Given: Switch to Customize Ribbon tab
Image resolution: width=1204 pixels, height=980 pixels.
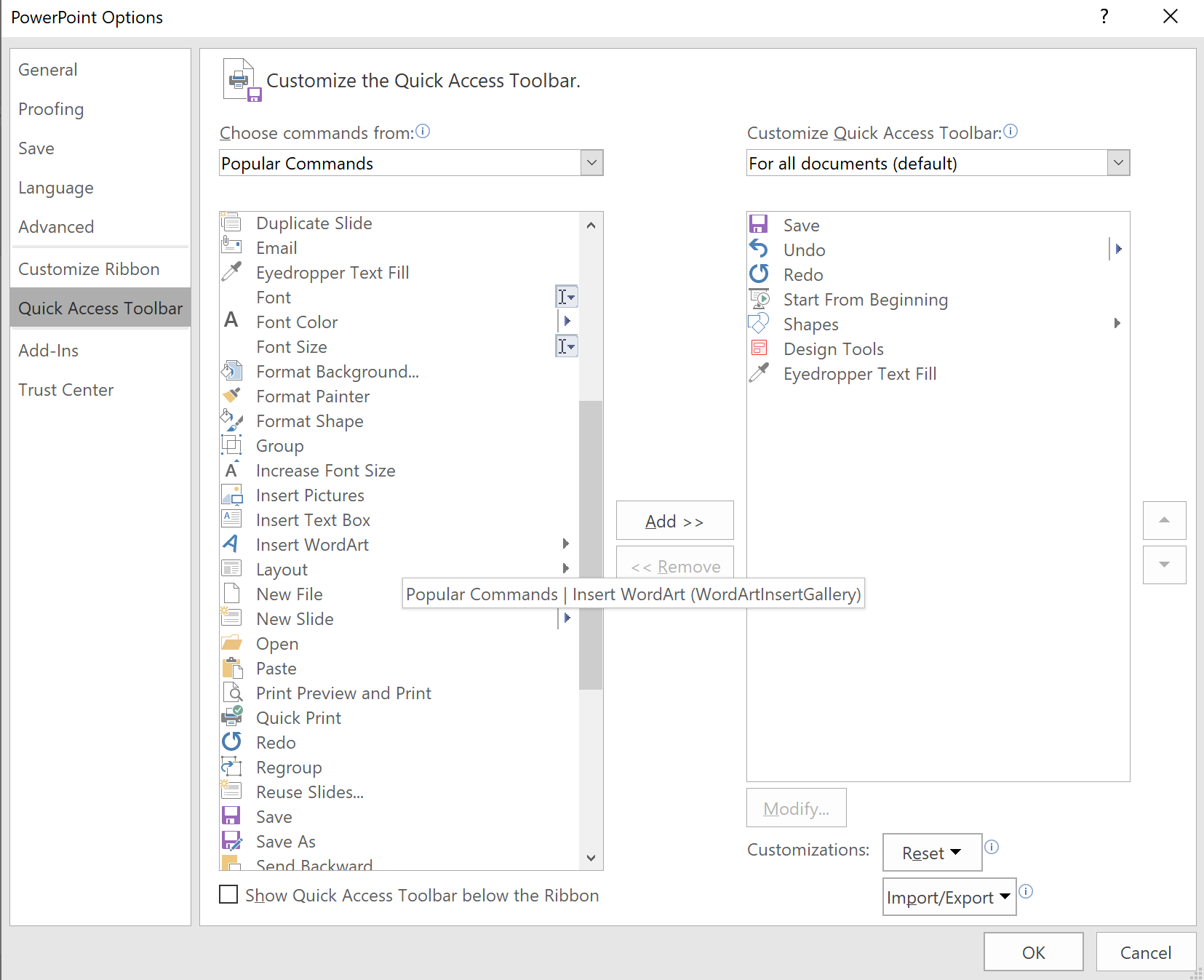Looking at the screenshot, I should point(100,269).
